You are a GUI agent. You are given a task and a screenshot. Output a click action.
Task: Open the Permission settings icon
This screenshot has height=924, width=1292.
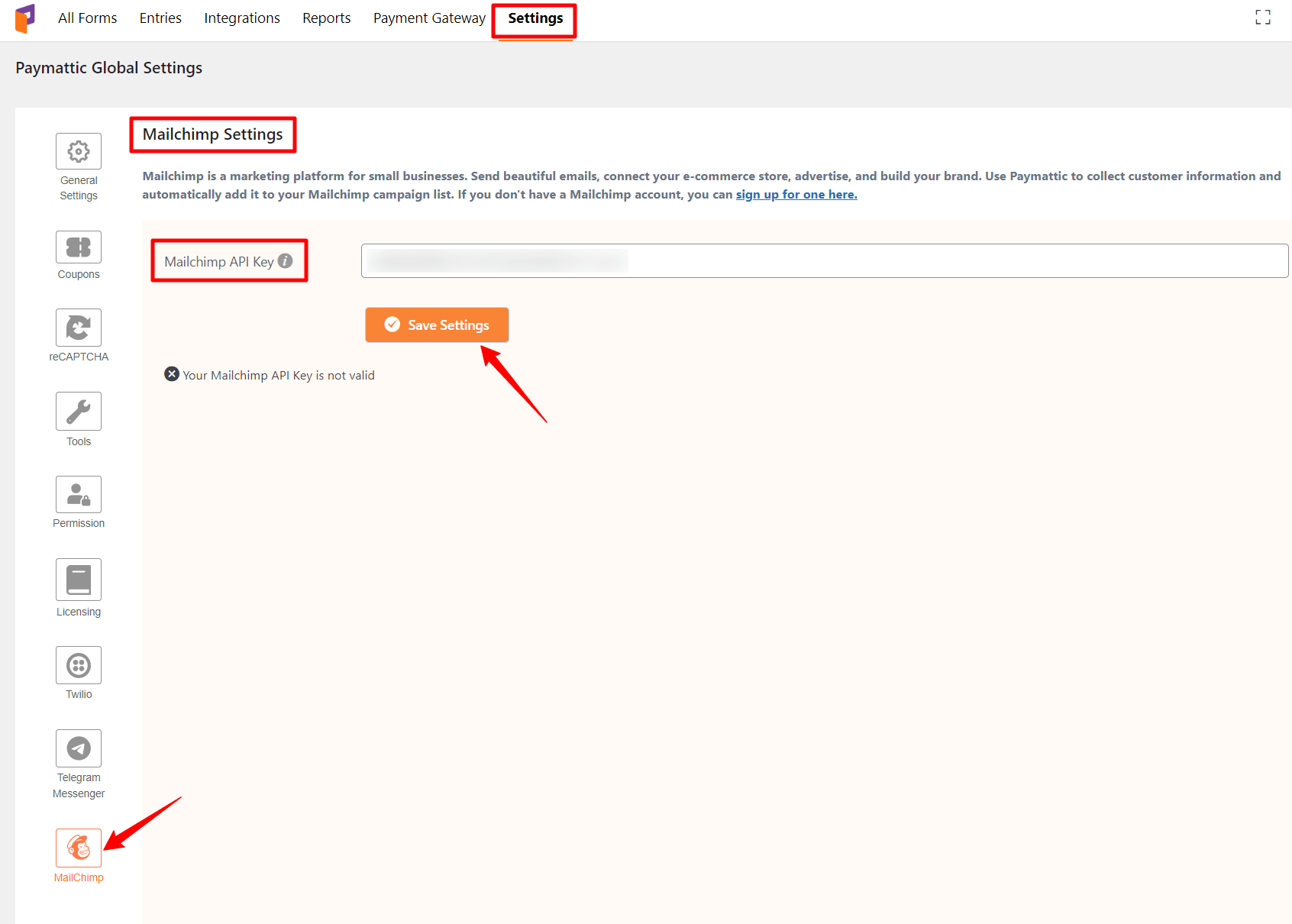point(79,495)
